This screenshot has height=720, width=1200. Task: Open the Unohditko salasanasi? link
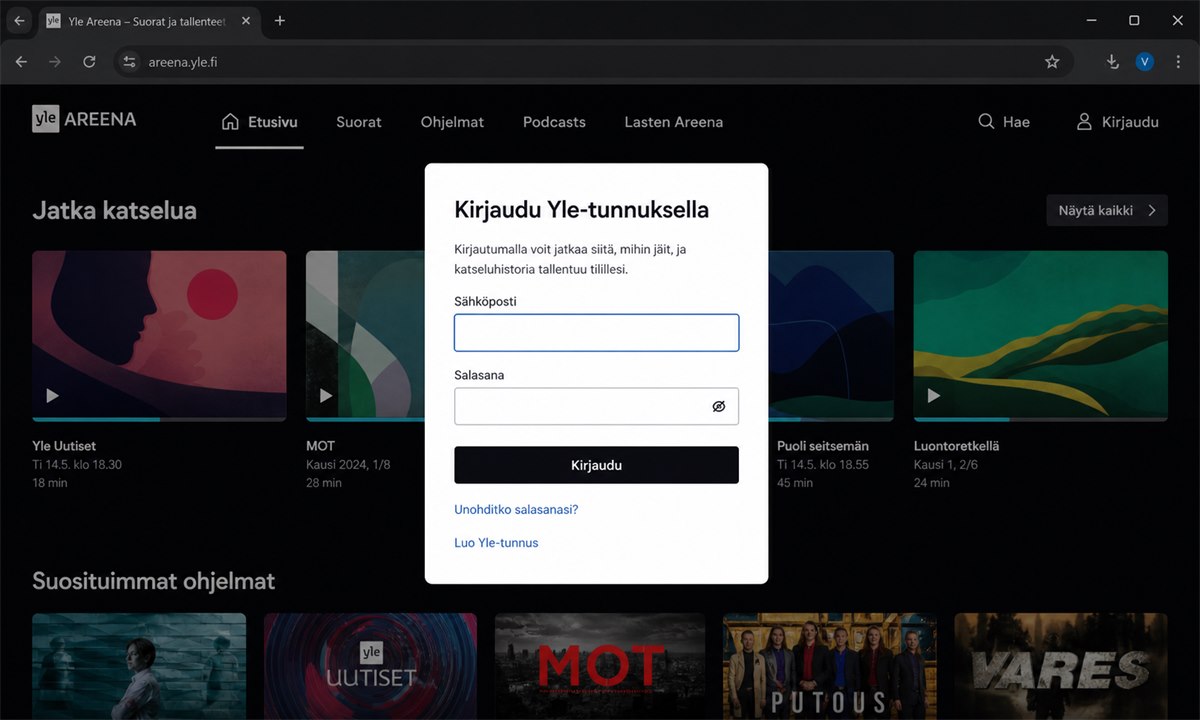516,509
